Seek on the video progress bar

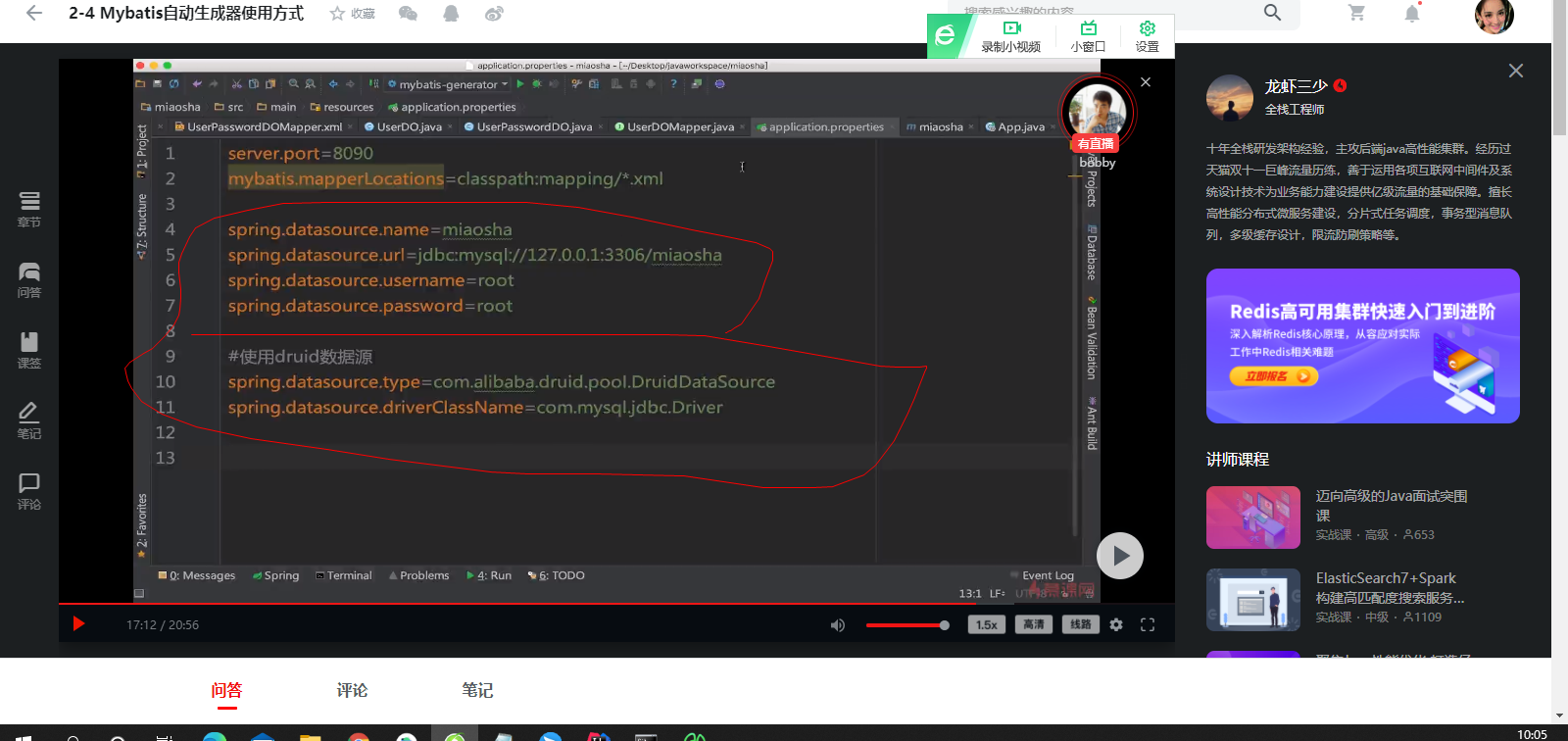pos(616,604)
